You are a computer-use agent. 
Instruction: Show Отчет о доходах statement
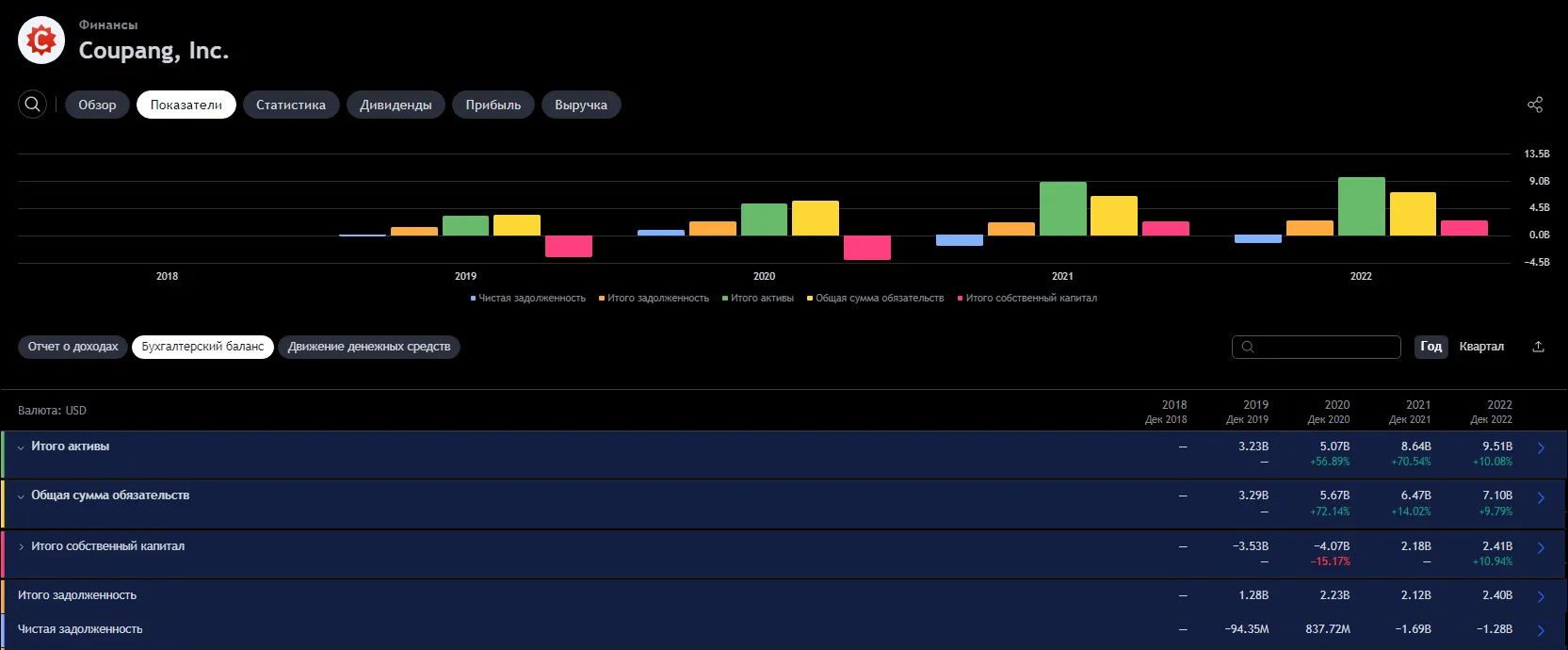(x=73, y=347)
